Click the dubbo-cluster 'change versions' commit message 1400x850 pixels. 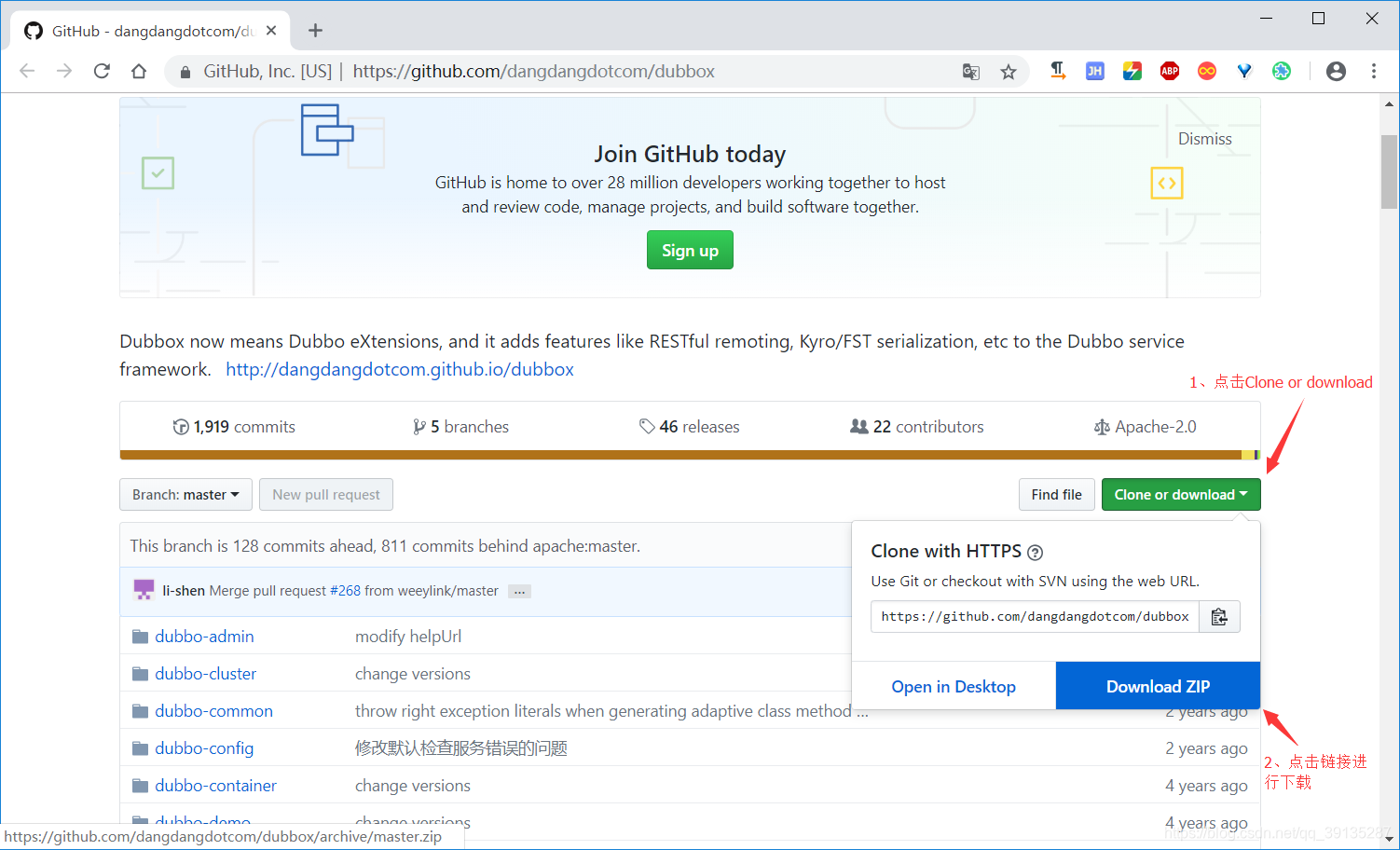click(413, 674)
